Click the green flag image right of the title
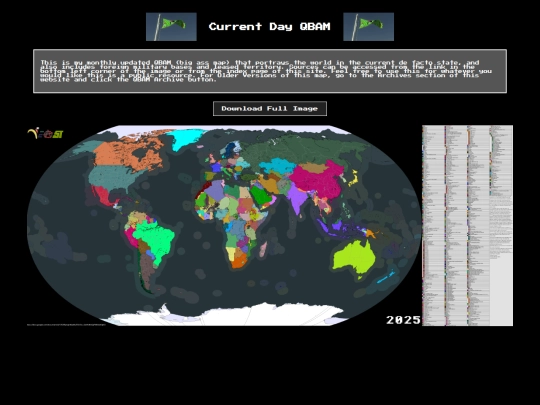This screenshot has height=405, width=540. 368,27
